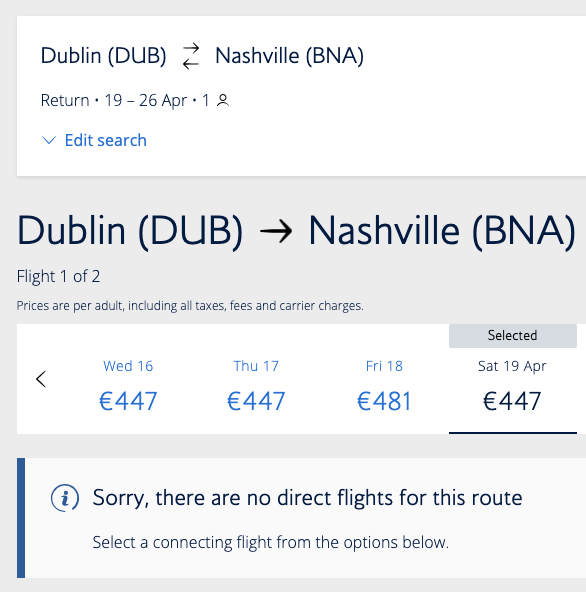Show earlier dates with the left arrow
This screenshot has width=586, height=592.
(x=41, y=379)
